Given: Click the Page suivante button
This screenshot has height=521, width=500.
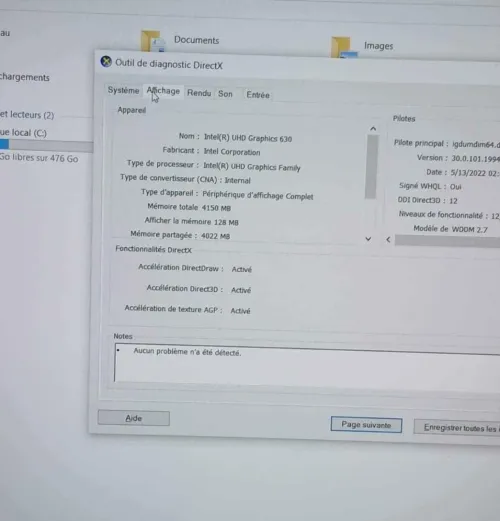Looking at the screenshot, I should [366, 425].
